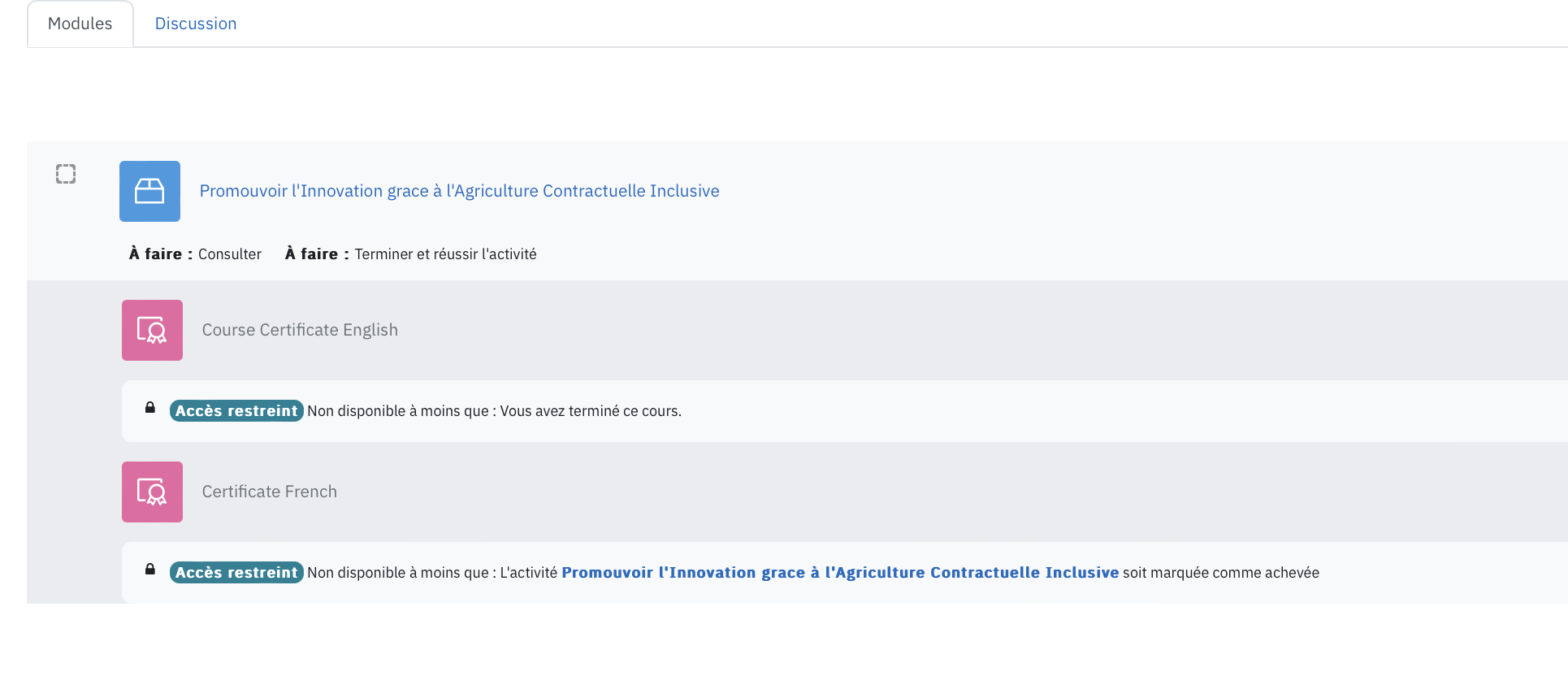Click the blue SCORM package activity icon

149,191
